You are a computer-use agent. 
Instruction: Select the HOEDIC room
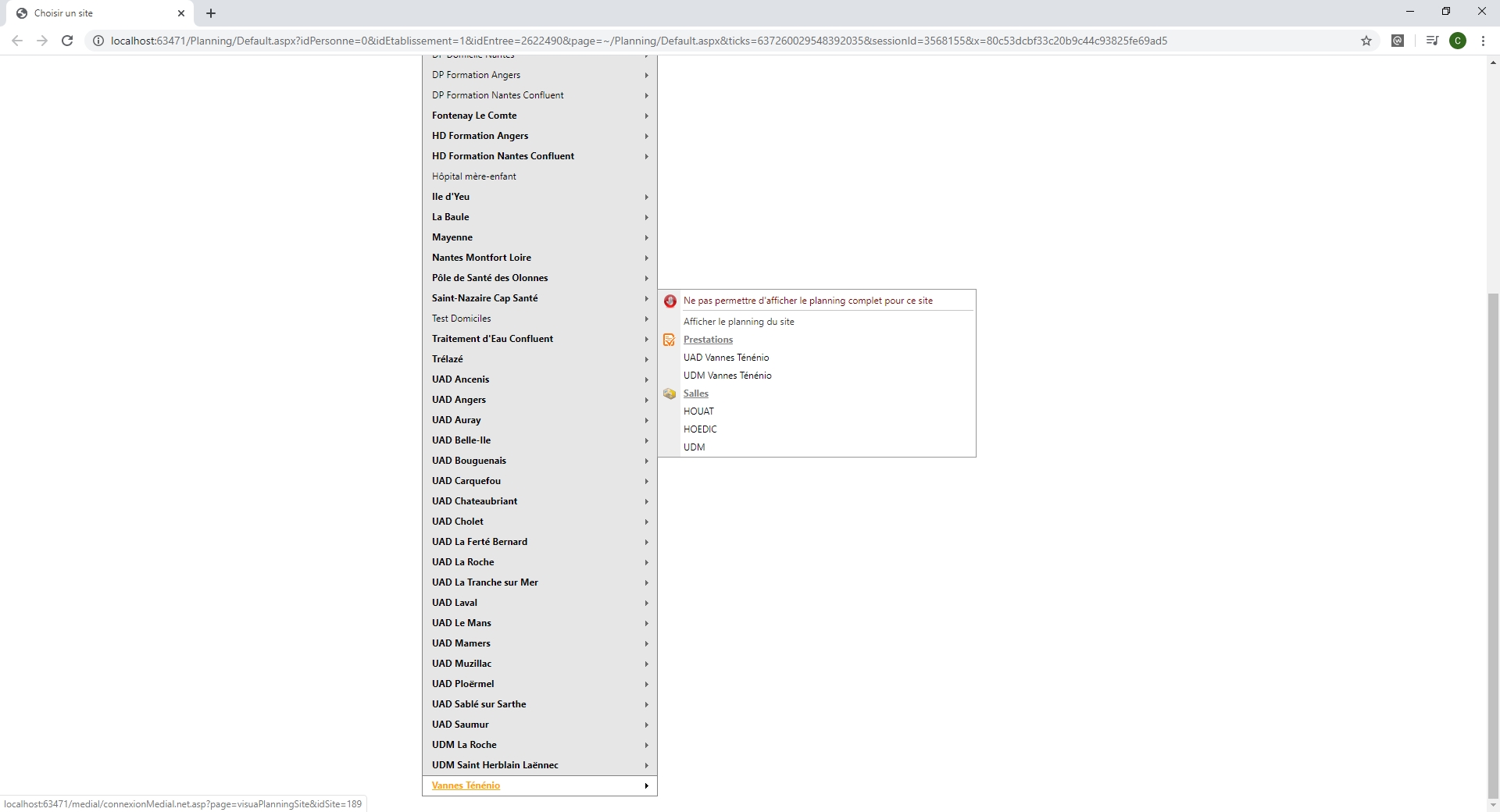700,429
